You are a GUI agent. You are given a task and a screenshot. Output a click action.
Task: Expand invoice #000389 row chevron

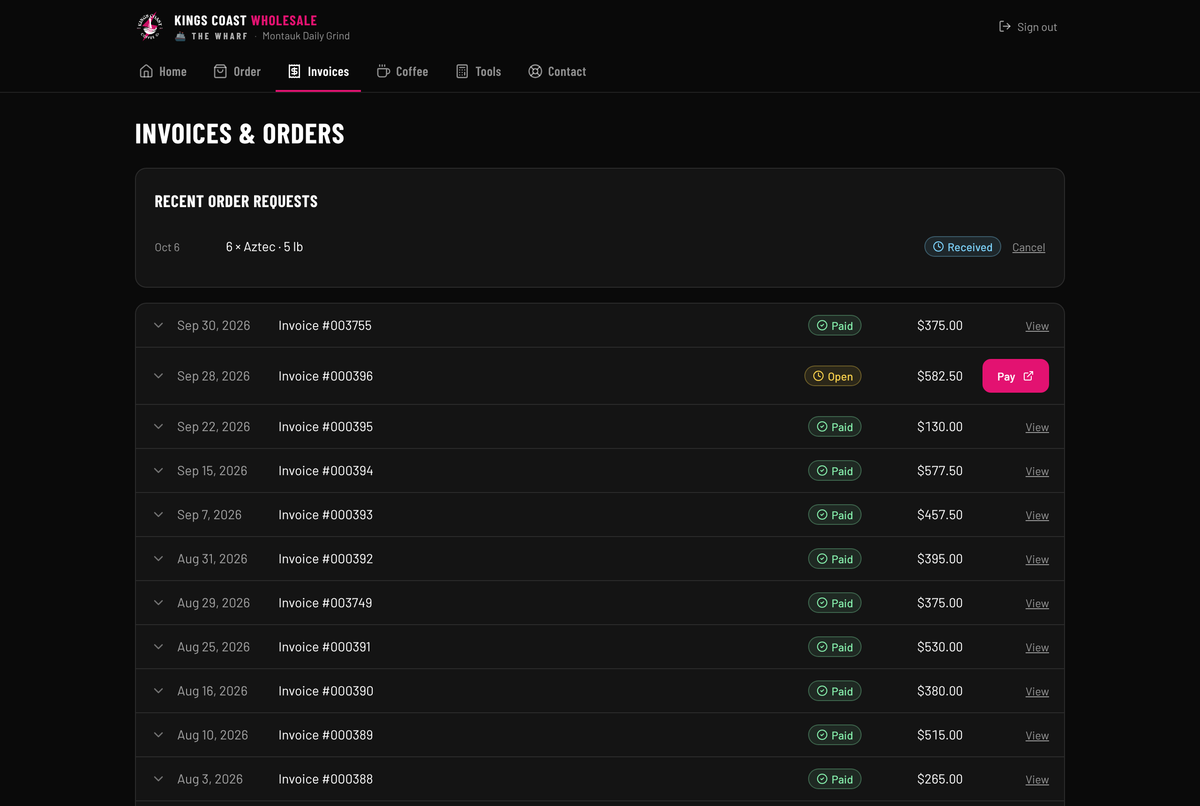coord(158,735)
